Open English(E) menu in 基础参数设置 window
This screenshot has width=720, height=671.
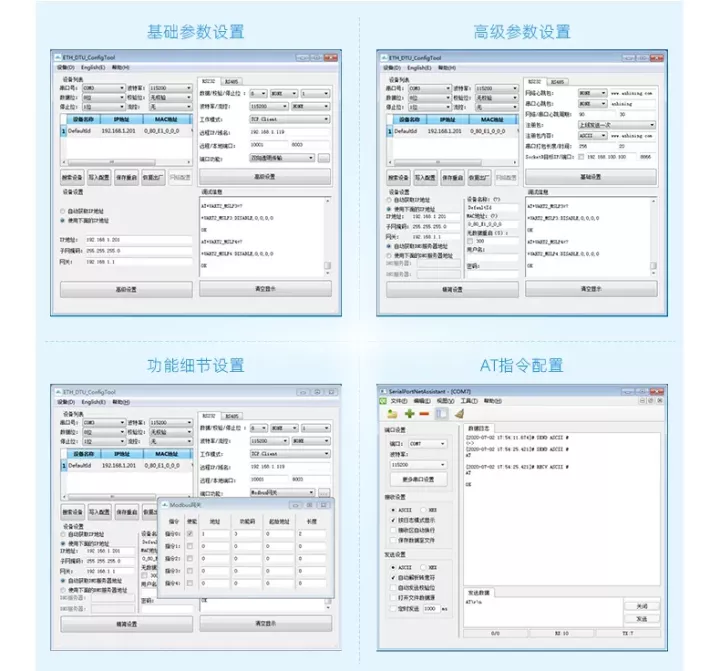point(93,68)
